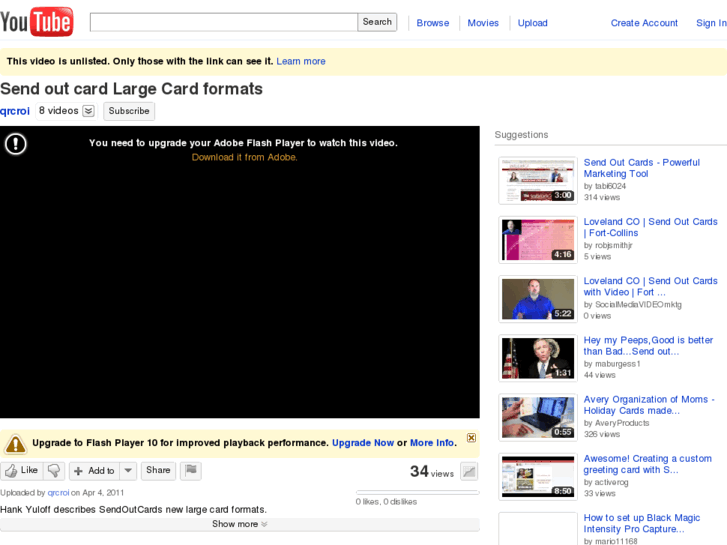Click 'by tabi6024' uploader text
This screenshot has height=545, width=727.
(x=605, y=186)
